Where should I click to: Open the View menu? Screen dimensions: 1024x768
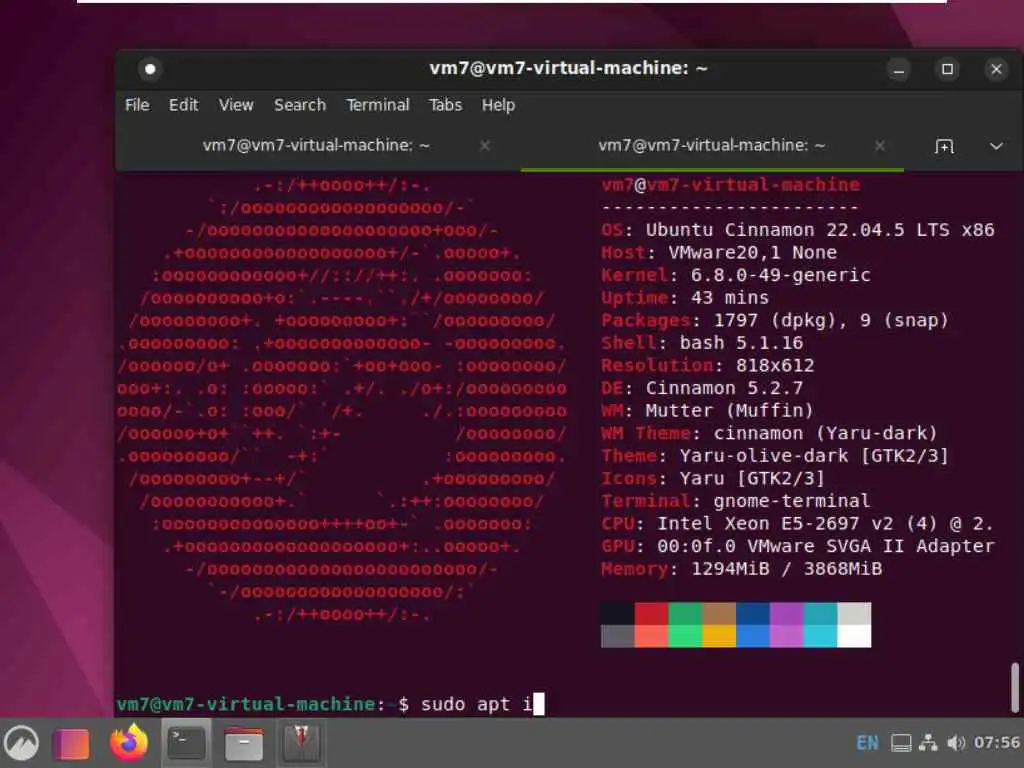coord(236,105)
